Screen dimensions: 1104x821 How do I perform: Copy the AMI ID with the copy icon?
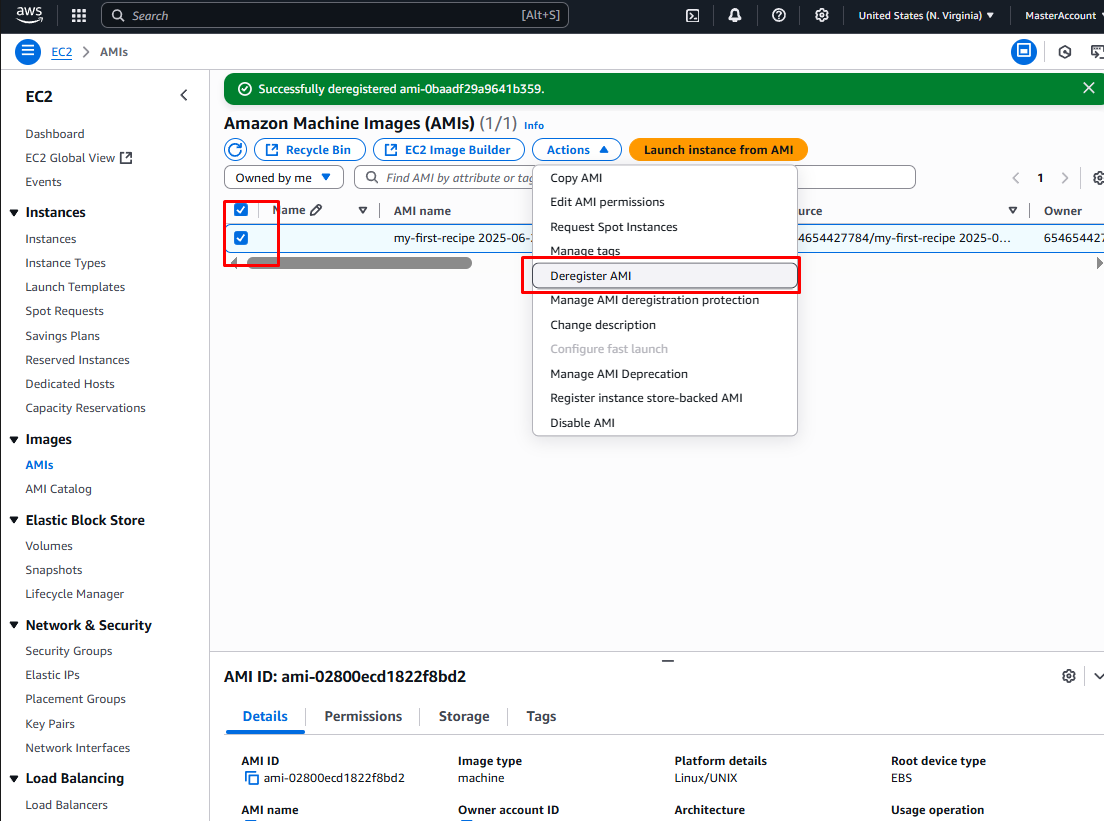pos(251,778)
